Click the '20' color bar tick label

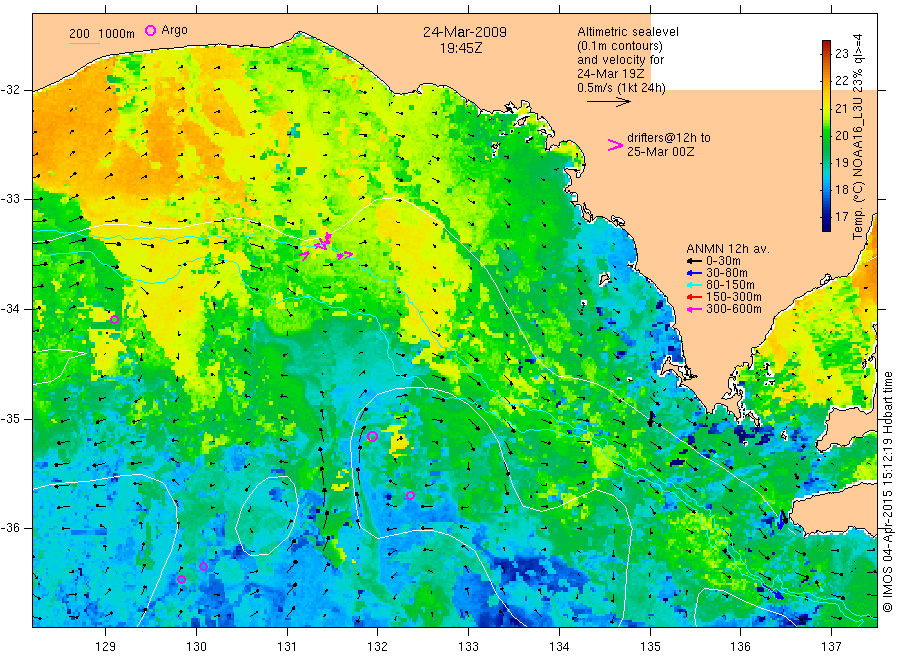(x=841, y=135)
